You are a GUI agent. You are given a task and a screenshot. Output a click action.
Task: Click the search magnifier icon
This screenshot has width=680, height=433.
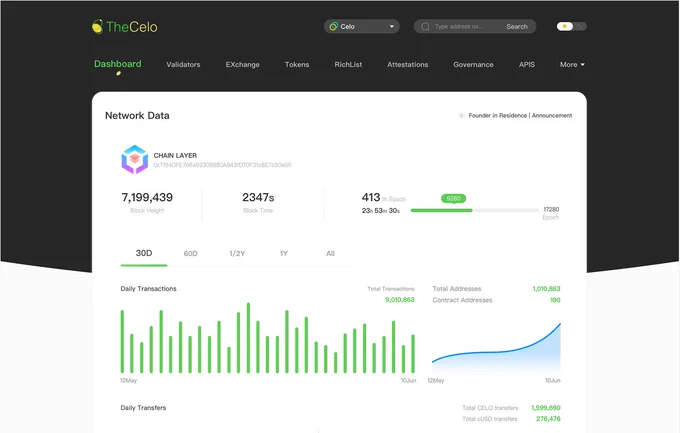(x=425, y=26)
